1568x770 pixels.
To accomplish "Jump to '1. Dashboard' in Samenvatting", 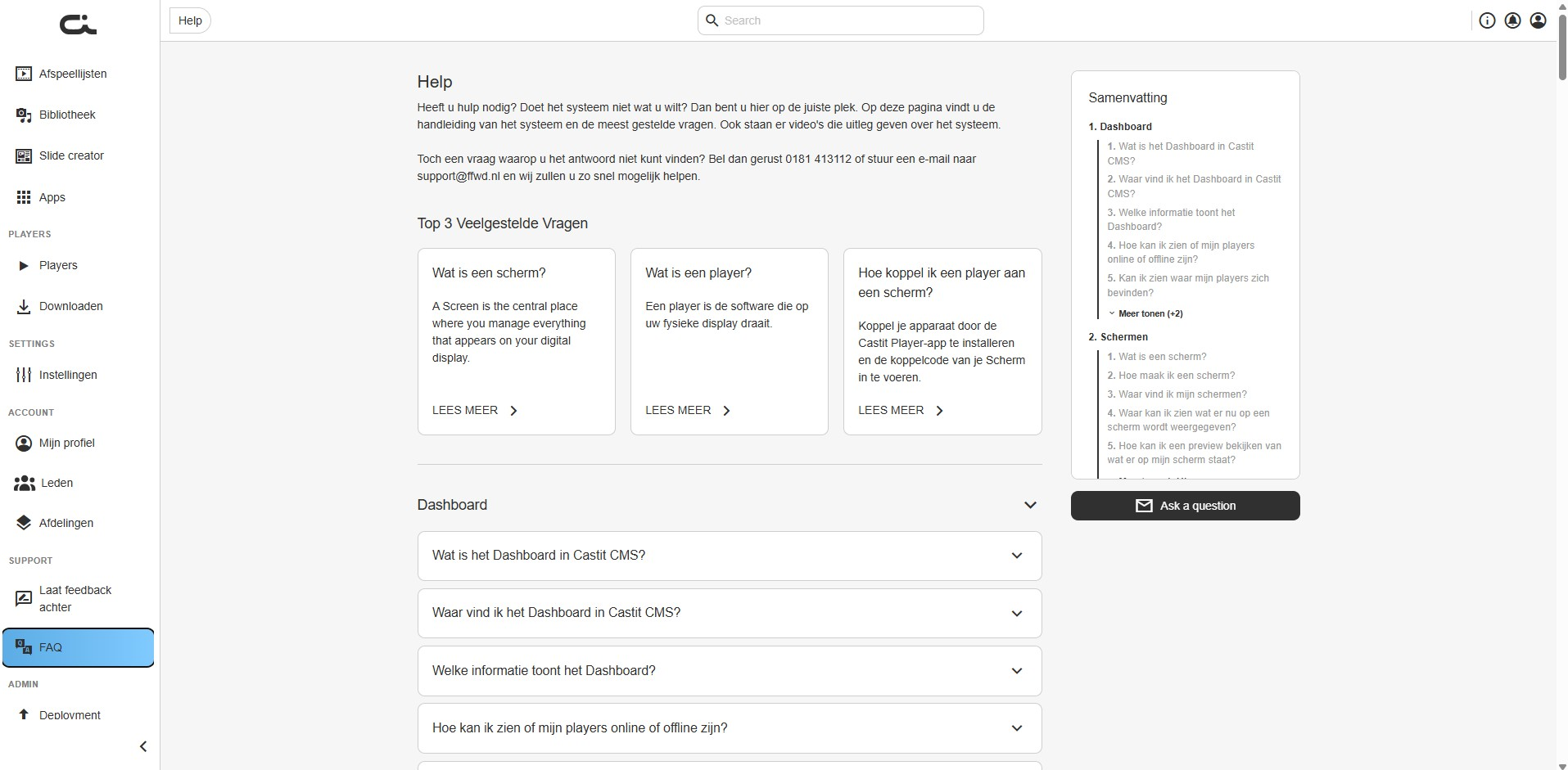I will tap(1120, 127).
